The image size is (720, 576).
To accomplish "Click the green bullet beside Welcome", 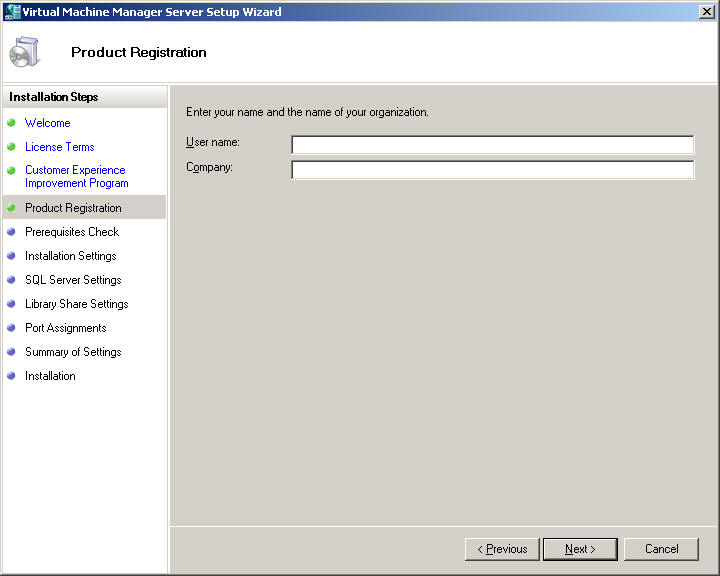I will [11, 123].
